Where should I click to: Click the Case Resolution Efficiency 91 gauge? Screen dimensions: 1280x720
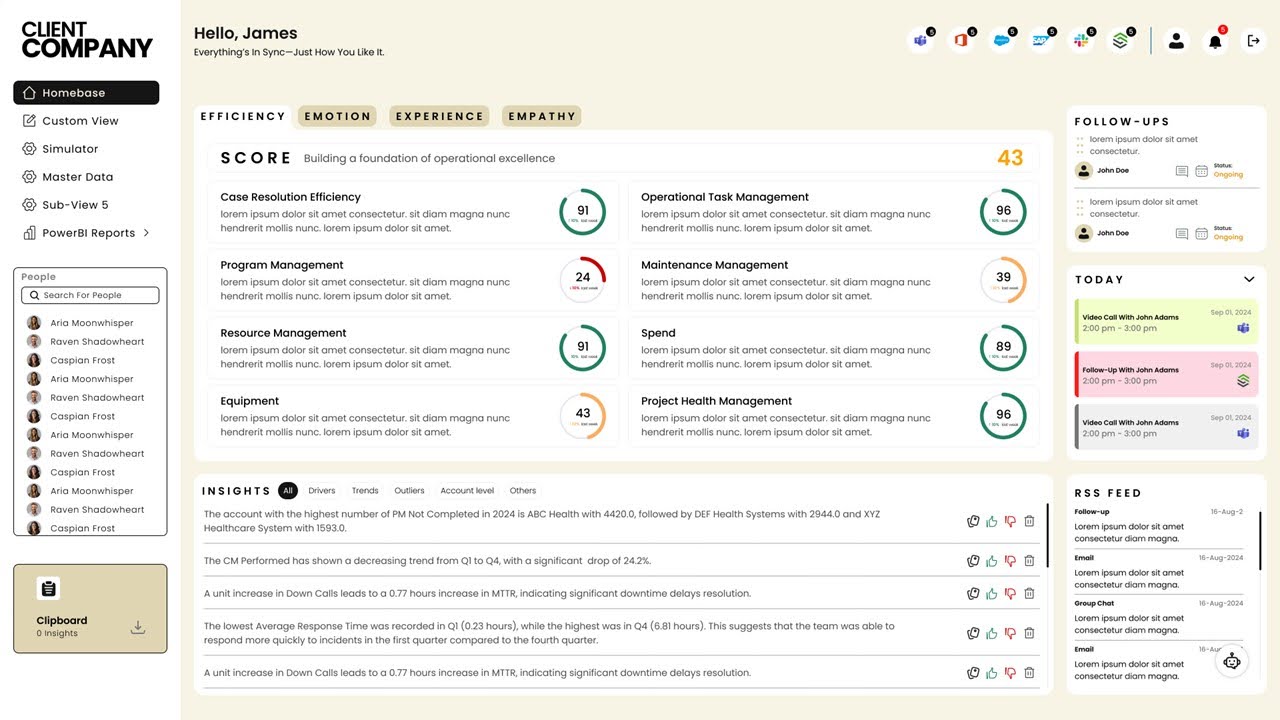click(x=583, y=212)
